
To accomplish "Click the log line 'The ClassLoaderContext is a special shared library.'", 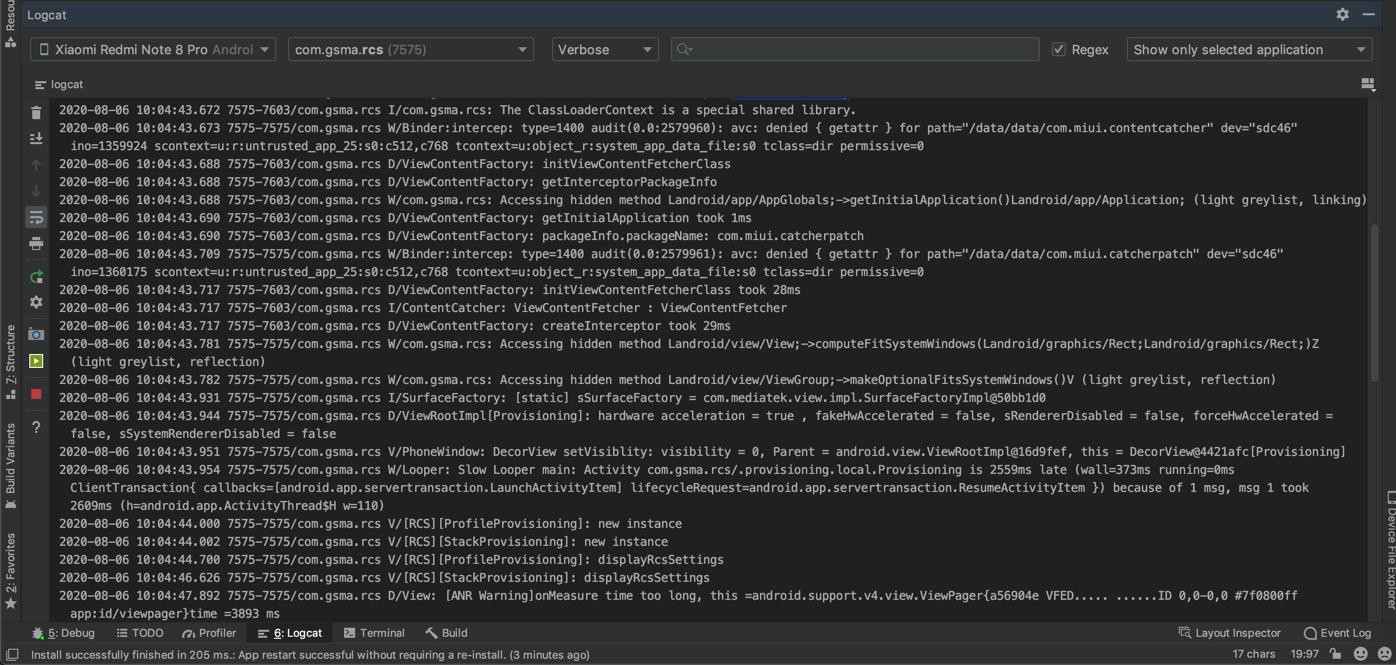I will 458,110.
